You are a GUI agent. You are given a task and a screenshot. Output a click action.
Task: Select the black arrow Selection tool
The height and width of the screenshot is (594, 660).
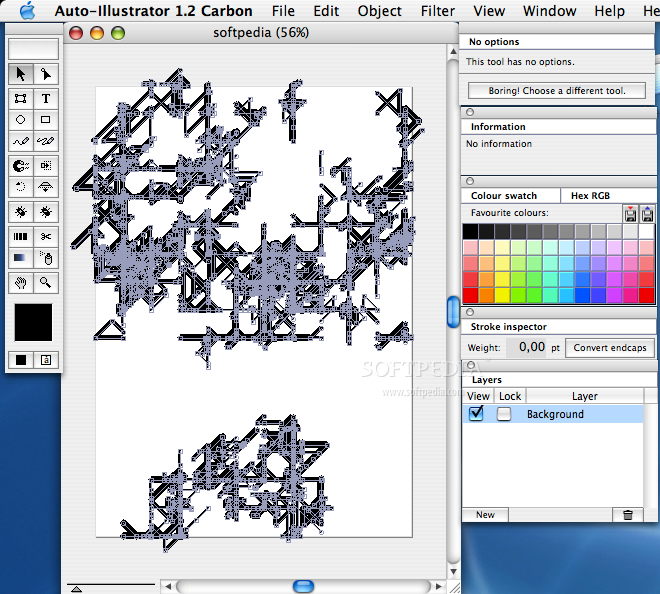21,74
